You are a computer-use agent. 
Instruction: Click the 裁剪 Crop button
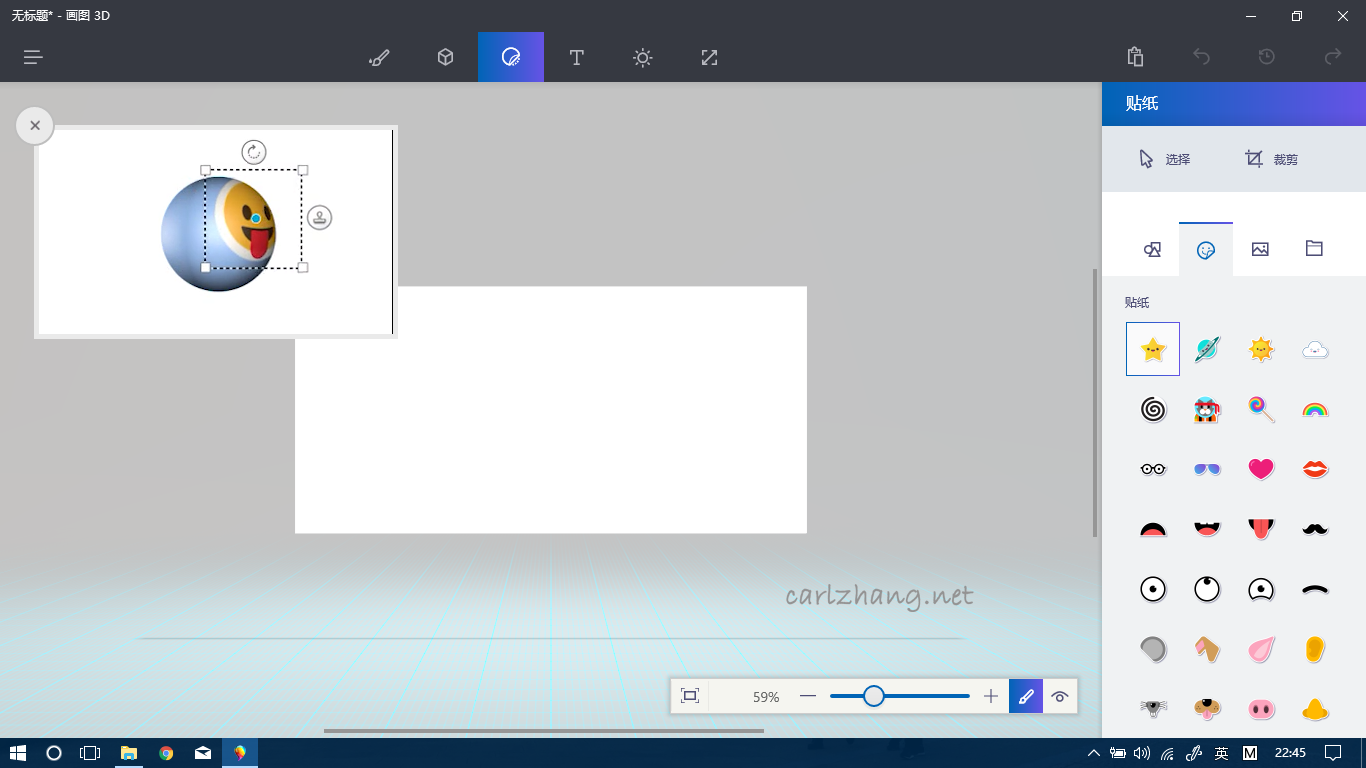[x=1270, y=158]
